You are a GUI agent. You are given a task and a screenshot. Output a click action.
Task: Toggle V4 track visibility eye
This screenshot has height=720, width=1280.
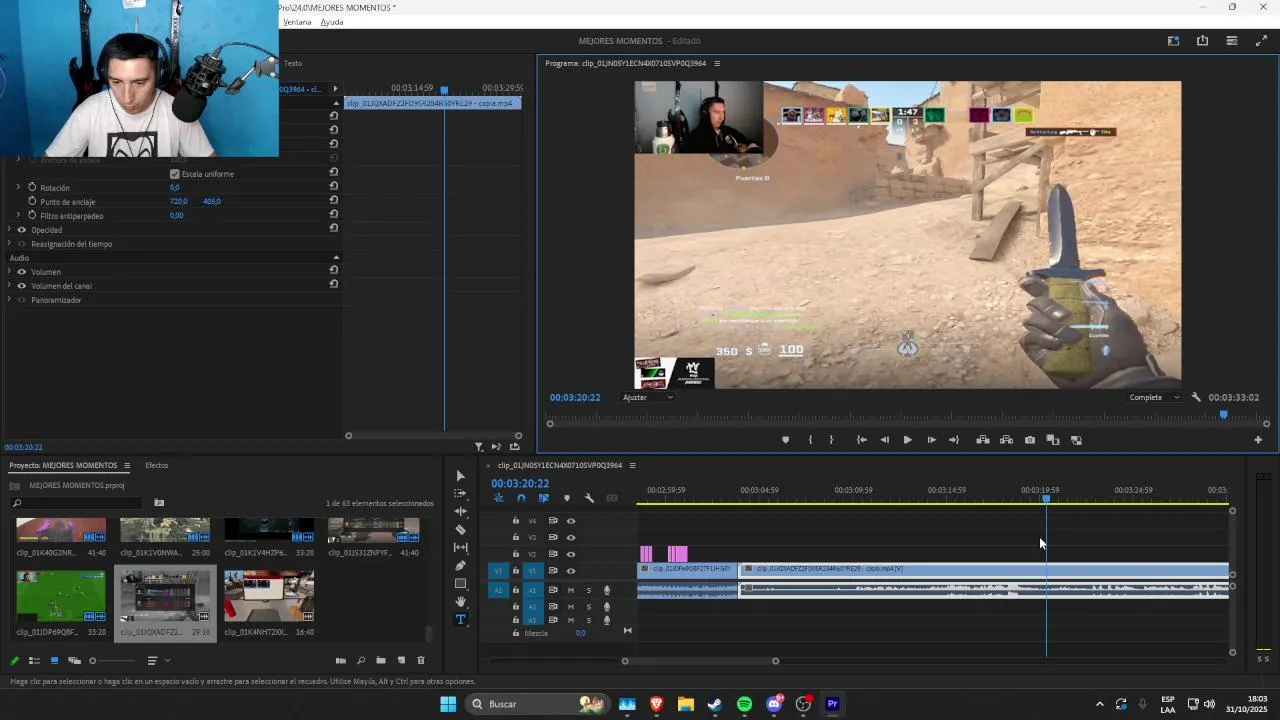[x=571, y=521]
